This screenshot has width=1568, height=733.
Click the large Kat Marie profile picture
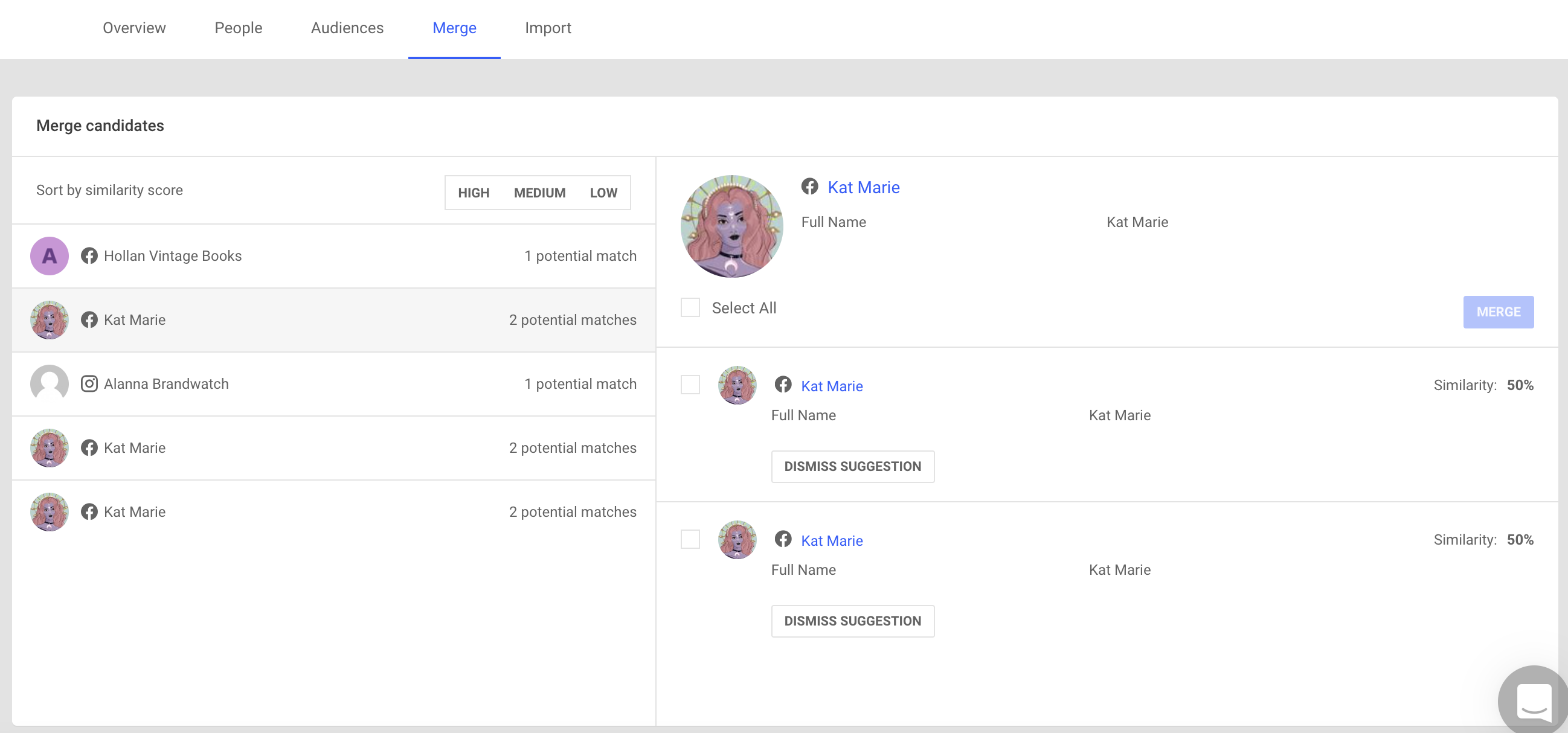coord(731,226)
